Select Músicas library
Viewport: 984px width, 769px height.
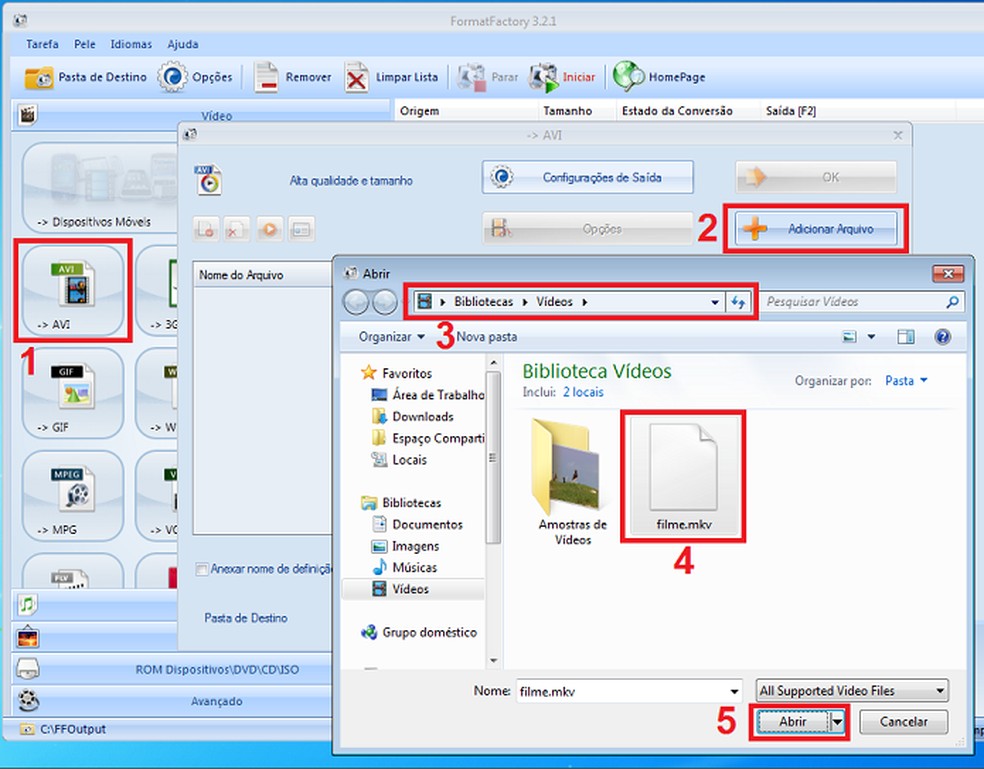tap(405, 567)
